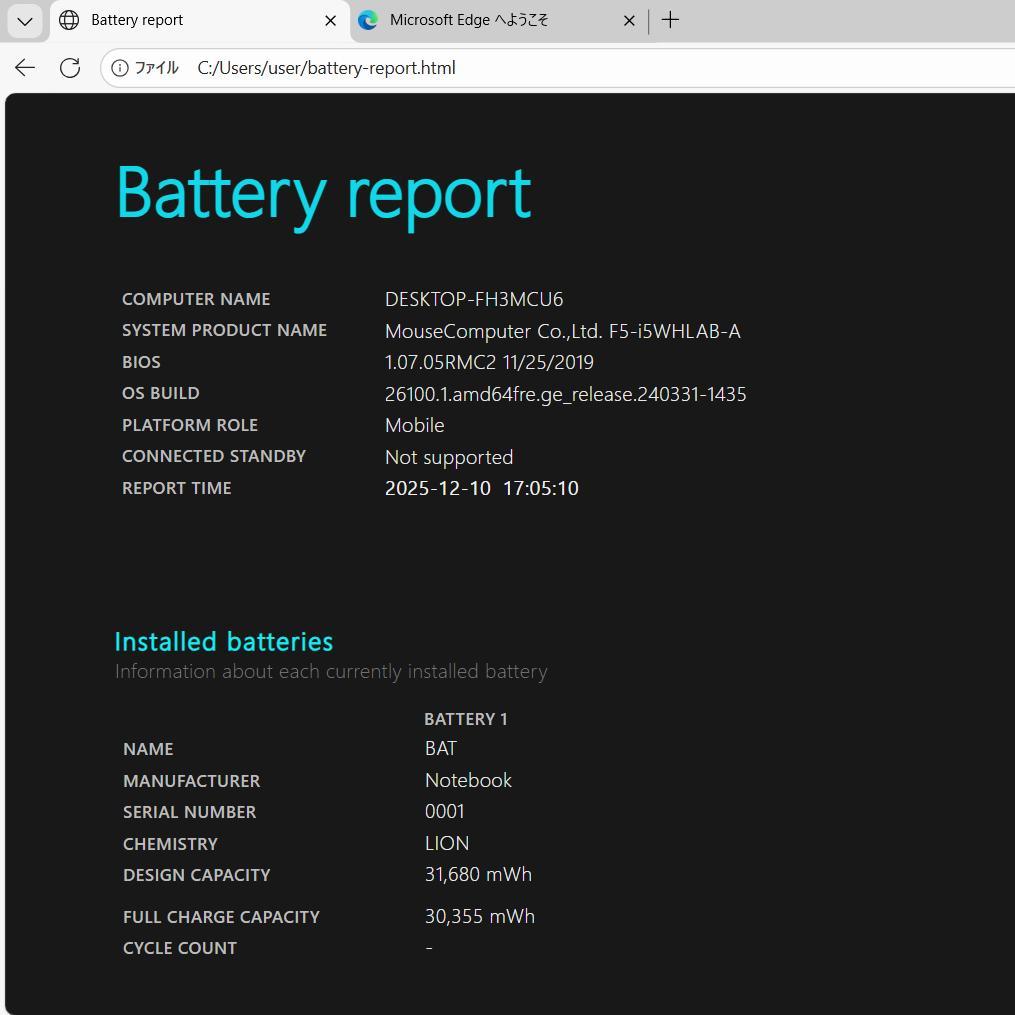This screenshot has width=1015, height=1015.
Task: Open the tab search chevron at top left
Action: click(24, 20)
